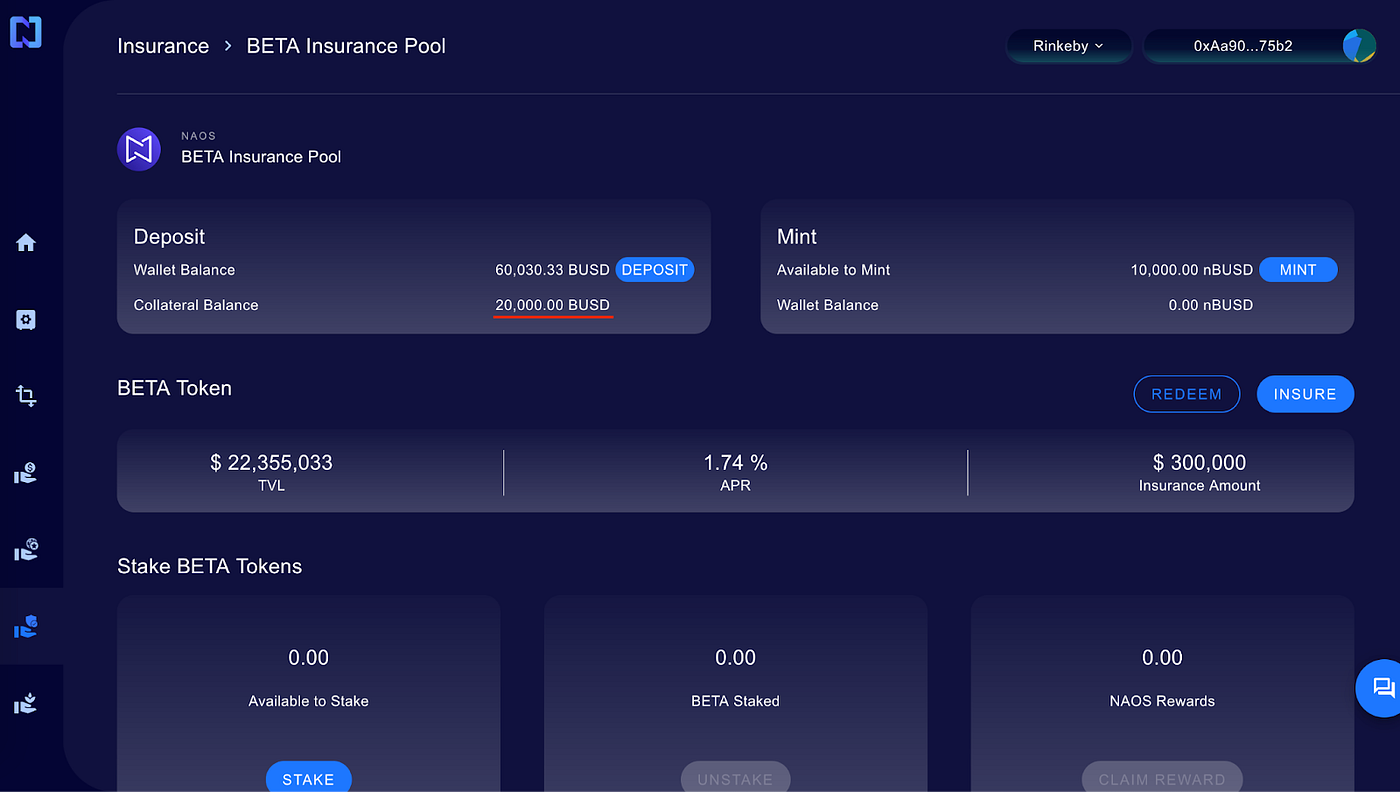This screenshot has width=1400, height=792.
Task: Open the hand with plant sprout icon
Action: pyautogui.click(x=26, y=704)
